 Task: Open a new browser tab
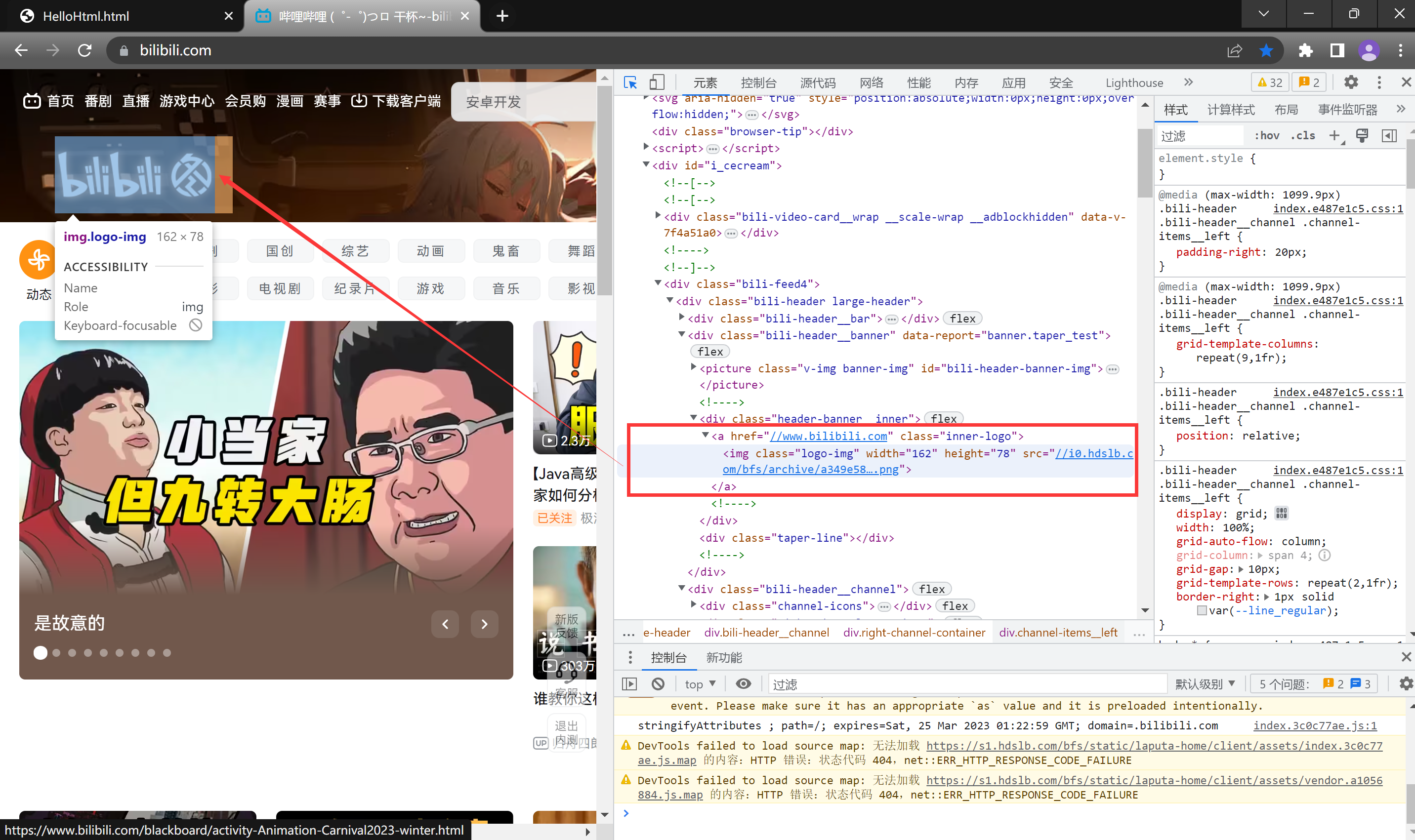(502, 16)
